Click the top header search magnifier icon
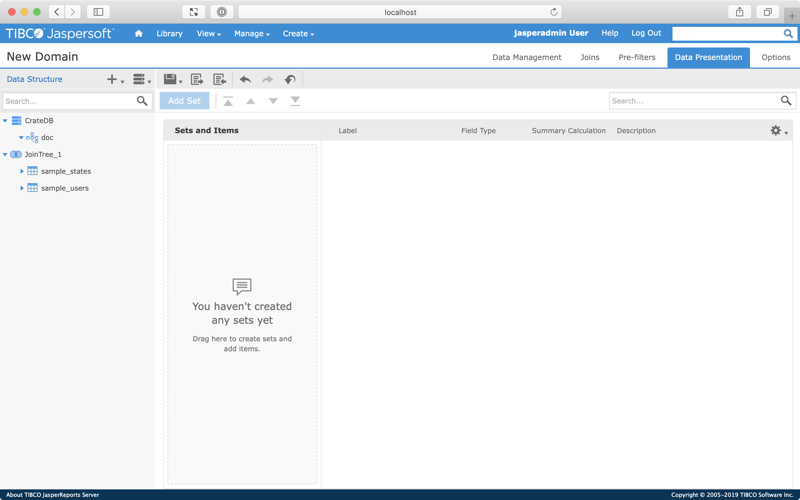The height and width of the screenshot is (500, 800). [x=788, y=34]
